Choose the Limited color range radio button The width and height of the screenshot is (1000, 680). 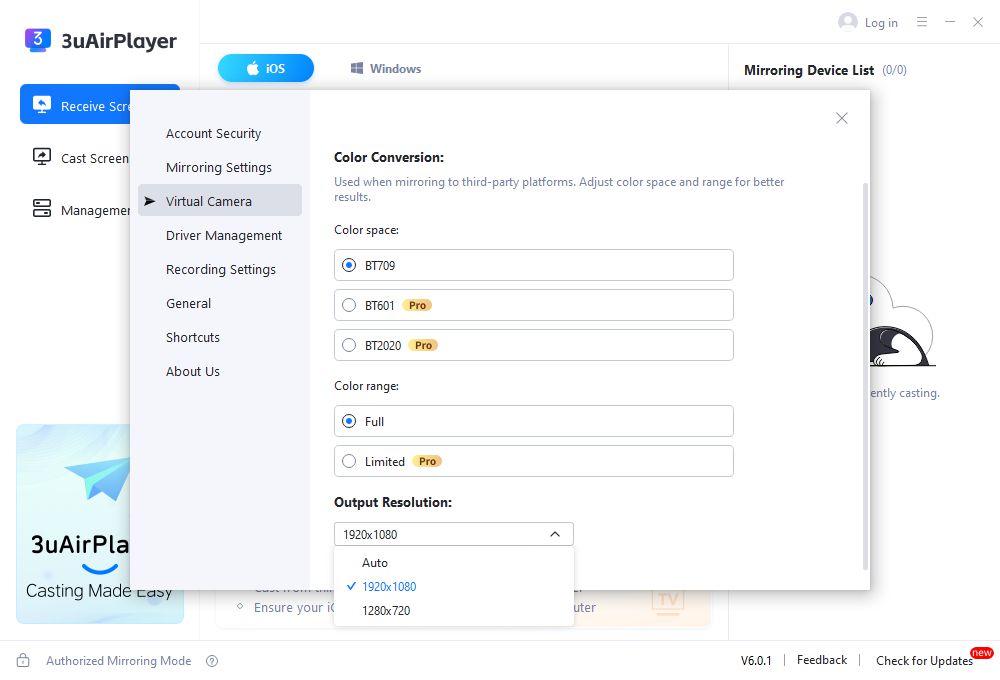pyautogui.click(x=349, y=461)
